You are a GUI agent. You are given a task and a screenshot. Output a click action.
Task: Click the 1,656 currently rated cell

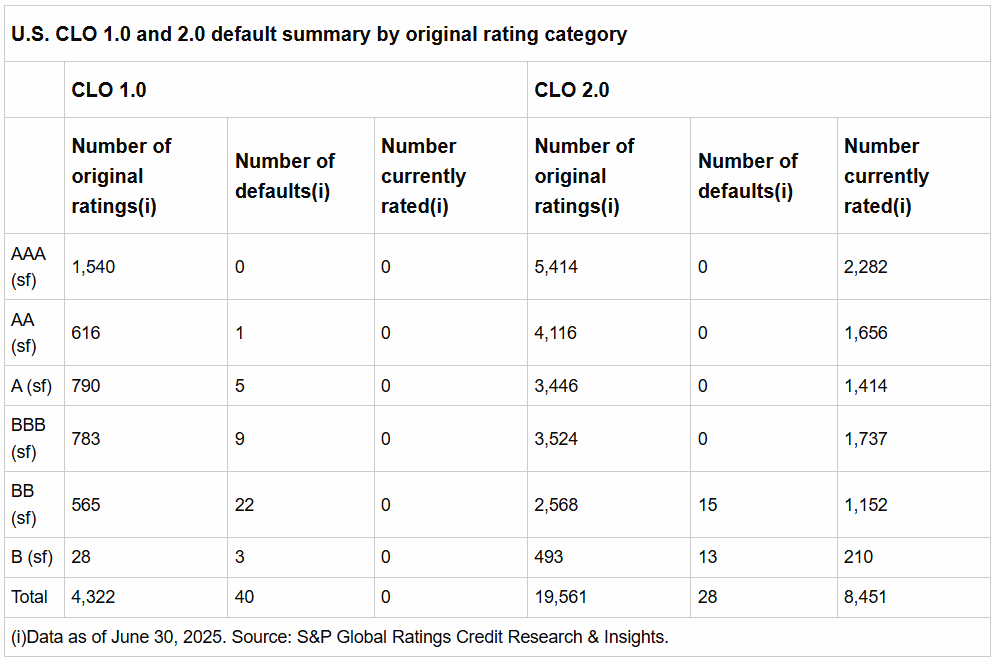pyautogui.click(x=865, y=333)
